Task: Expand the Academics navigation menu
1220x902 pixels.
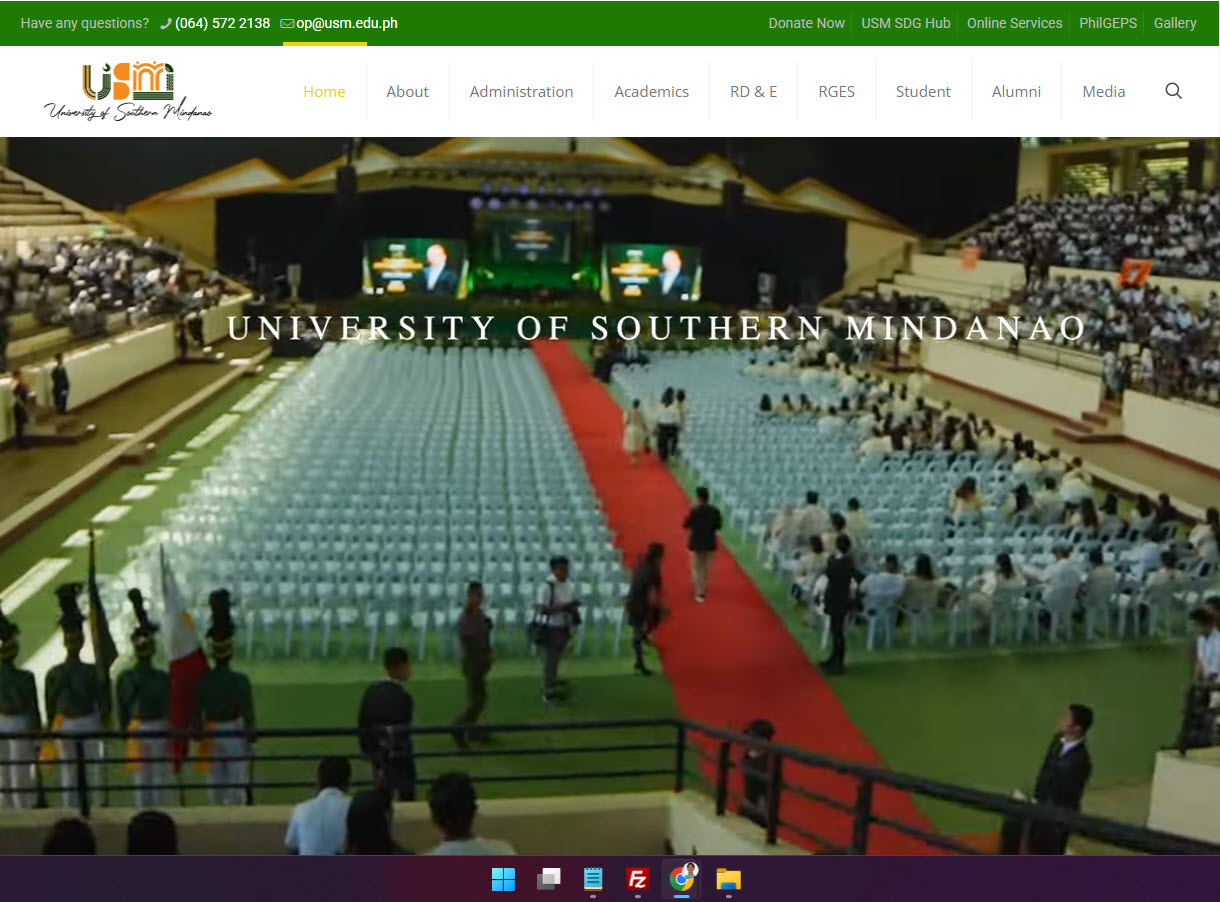Action: (651, 91)
